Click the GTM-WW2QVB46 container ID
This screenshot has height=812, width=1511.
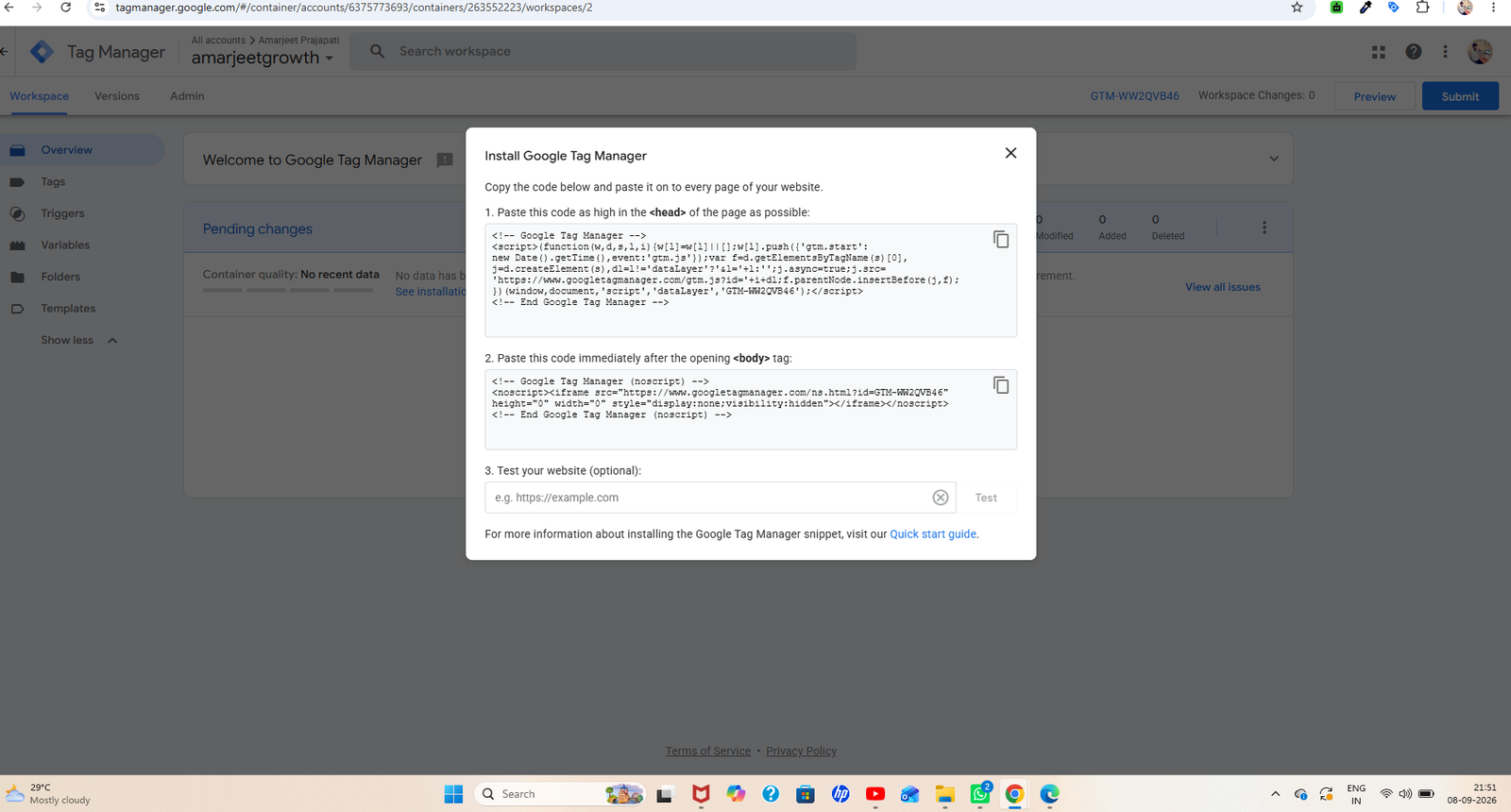[1135, 96]
